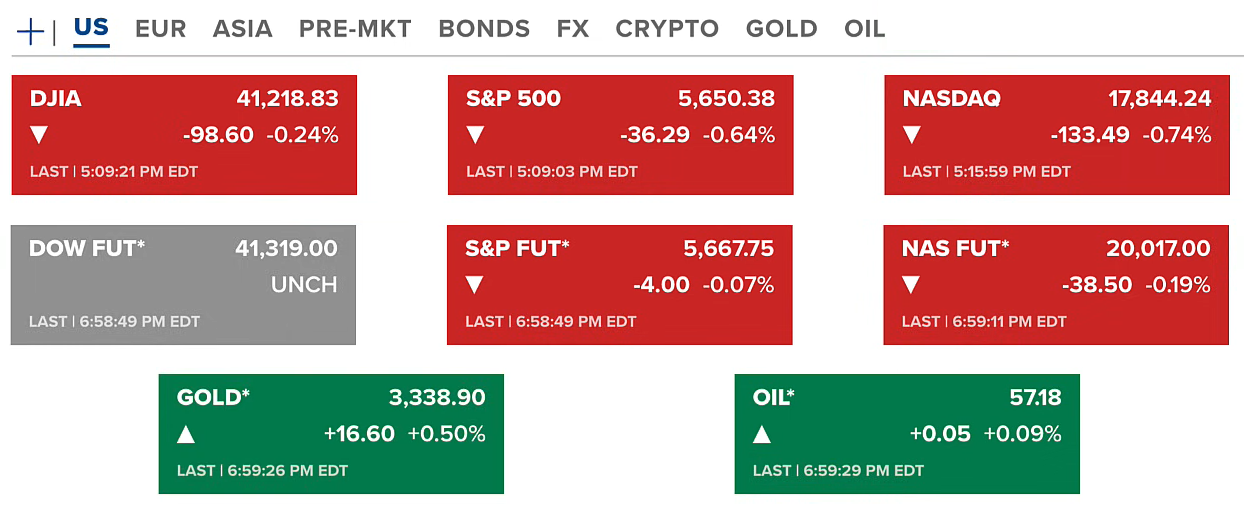Click the GOLD up arrow icon
The height and width of the screenshot is (507, 1244).
(x=186, y=434)
